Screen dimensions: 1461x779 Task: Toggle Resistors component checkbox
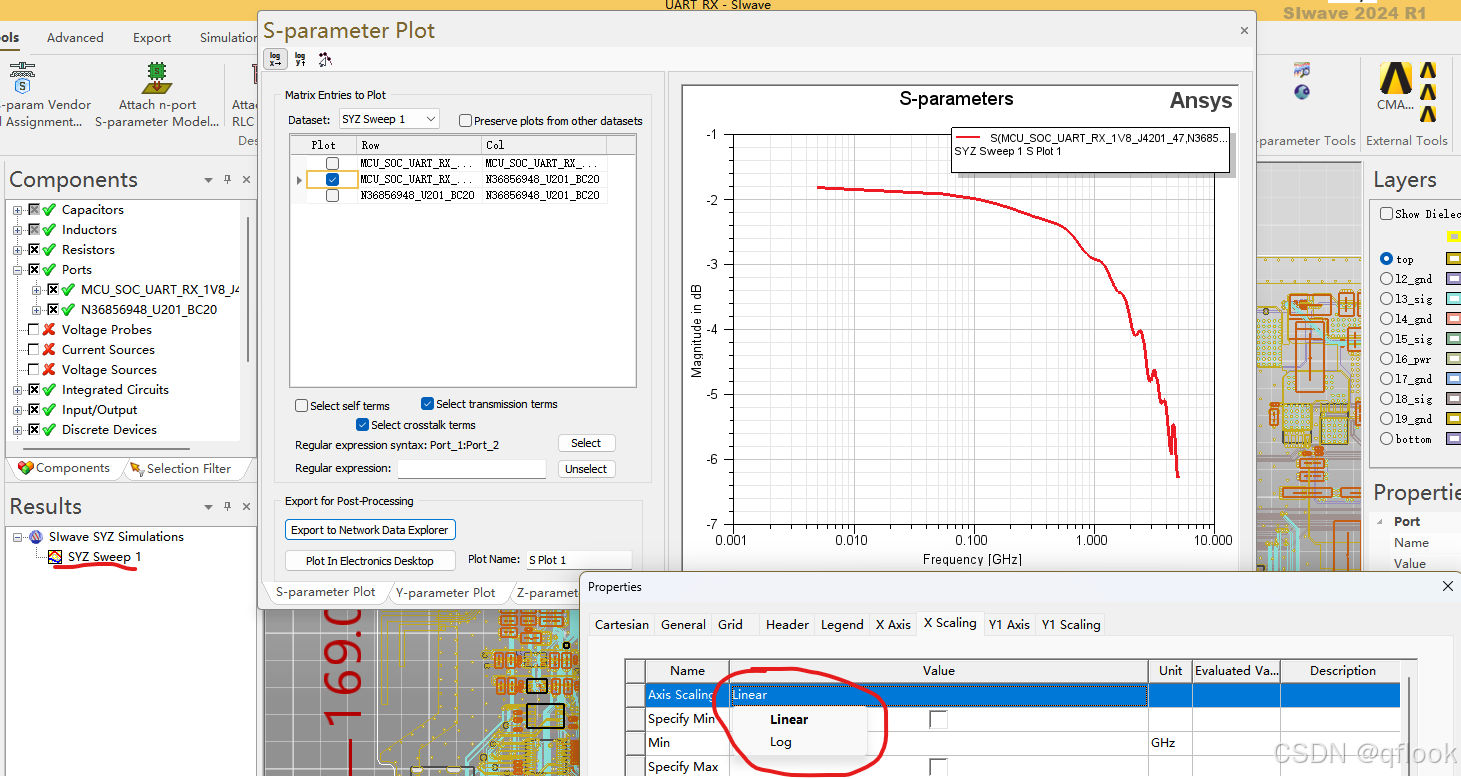(x=34, y=250)
